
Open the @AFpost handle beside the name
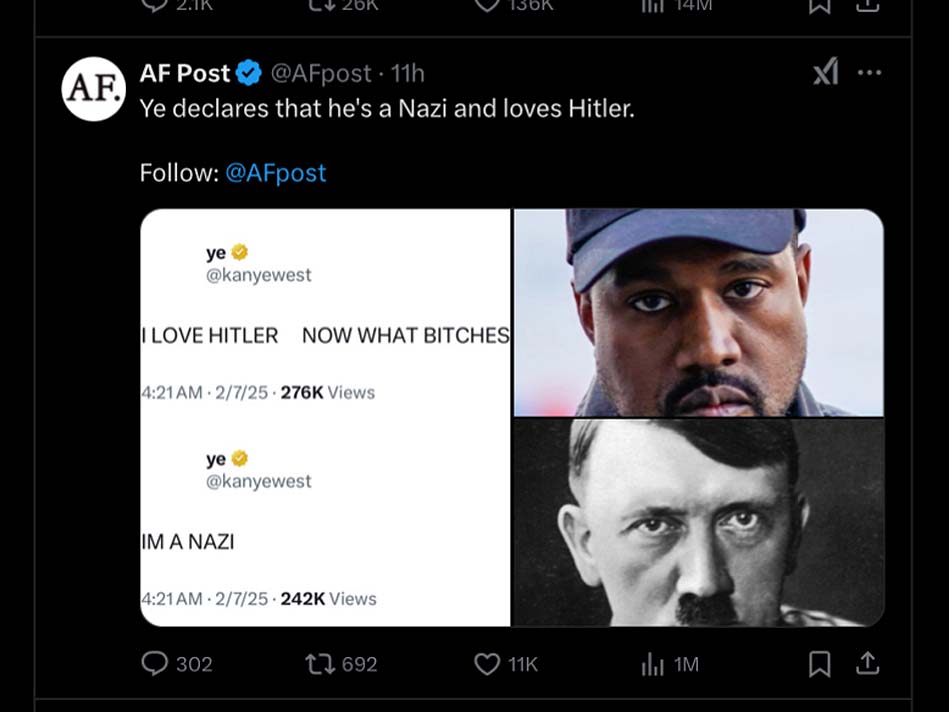(x=321, y=73)
